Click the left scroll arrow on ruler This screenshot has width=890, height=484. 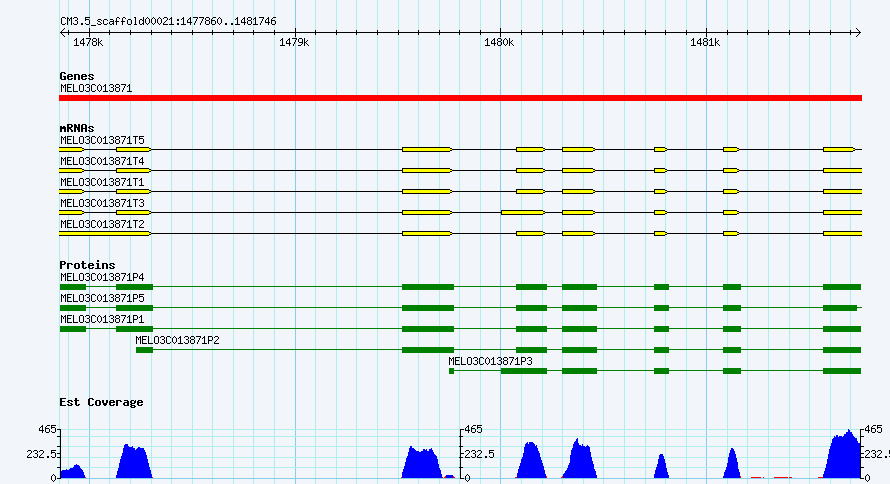(x=62, y=33)
